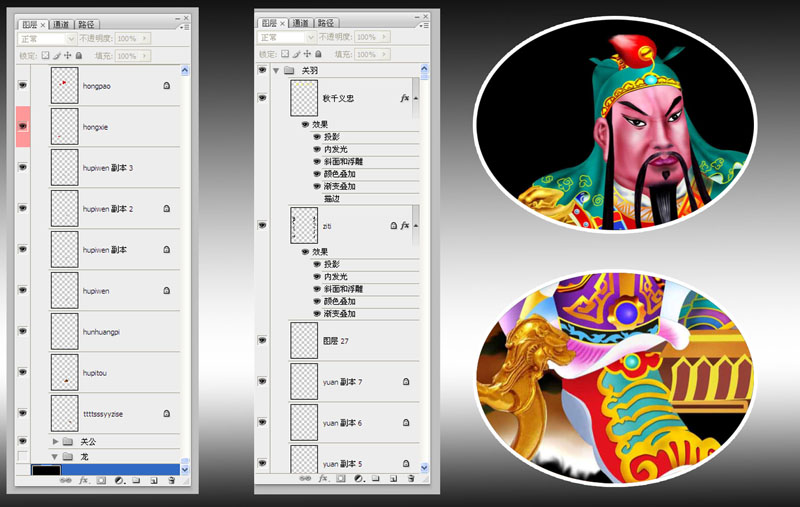Click create new layer icon in right panel
The height and width of the screenshot is (507, 800).
pyautogui.click(x=393, y=478)
